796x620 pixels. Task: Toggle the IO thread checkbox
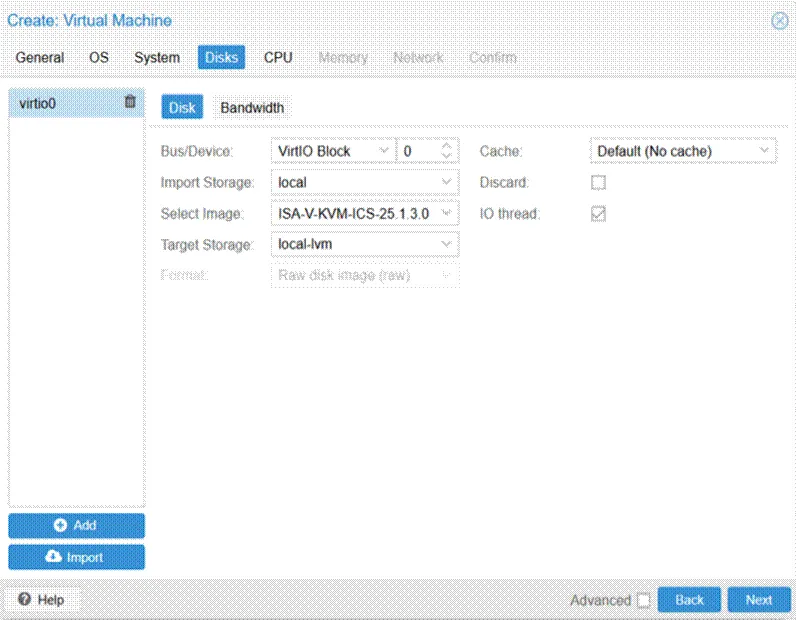click(x=599, y=214)
